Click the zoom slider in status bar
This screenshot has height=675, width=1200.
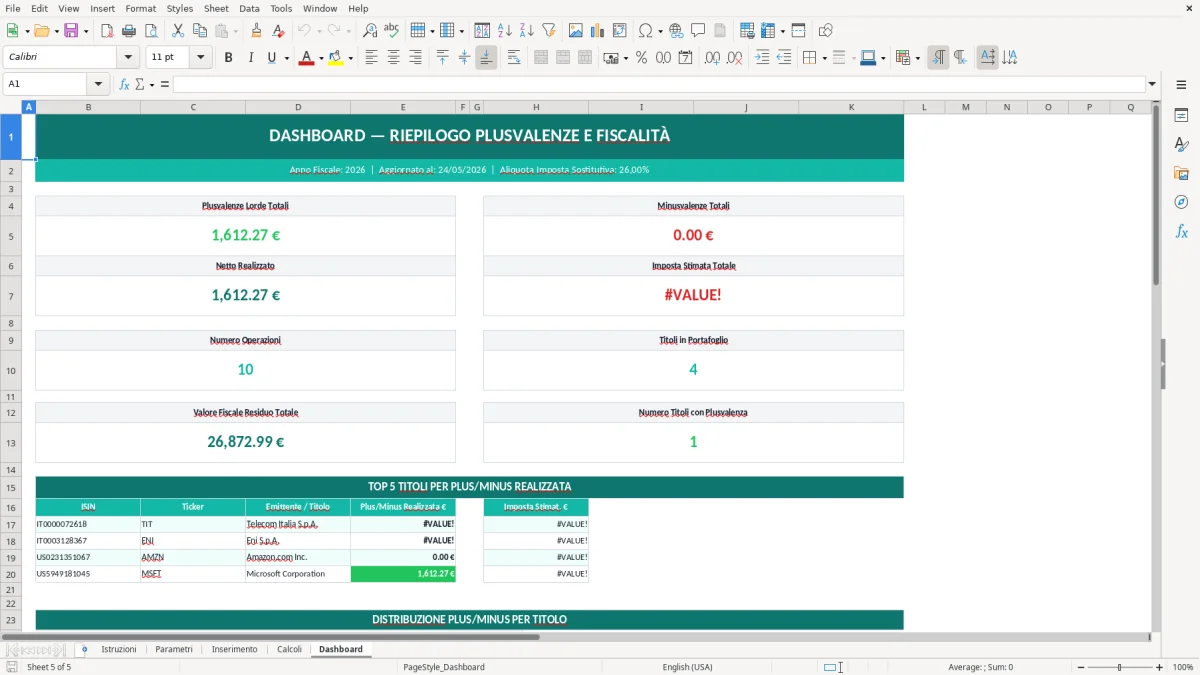1119,667
